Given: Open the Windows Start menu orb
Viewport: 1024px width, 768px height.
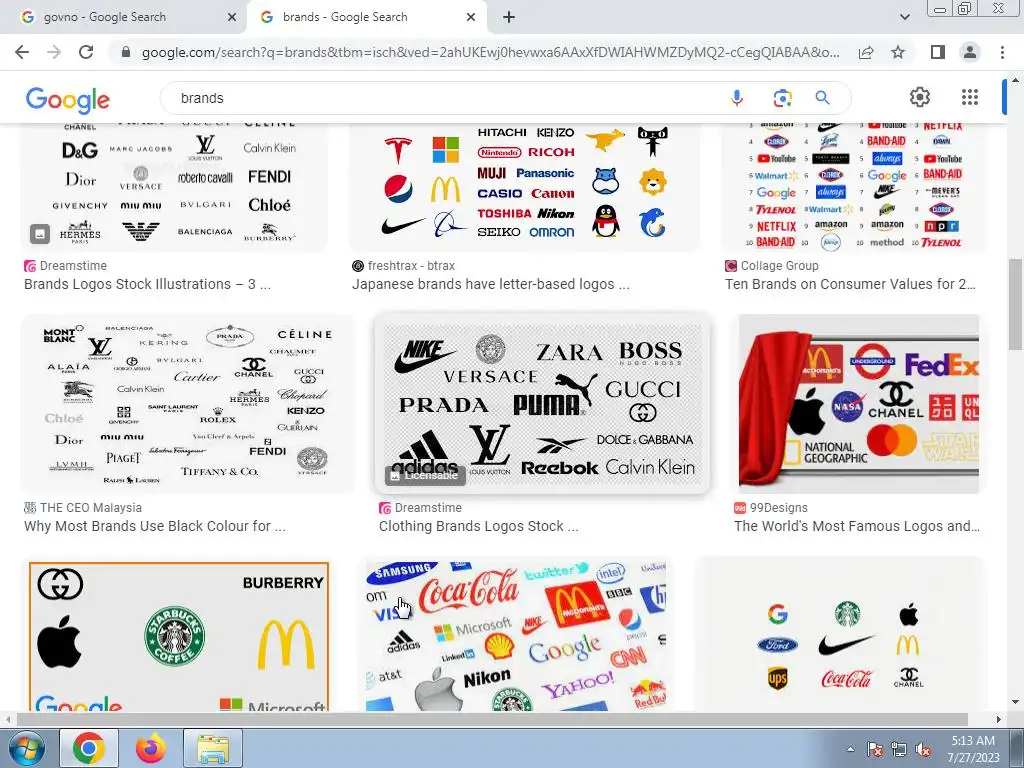Looking at the screenshot, I should tap(27, 748).
